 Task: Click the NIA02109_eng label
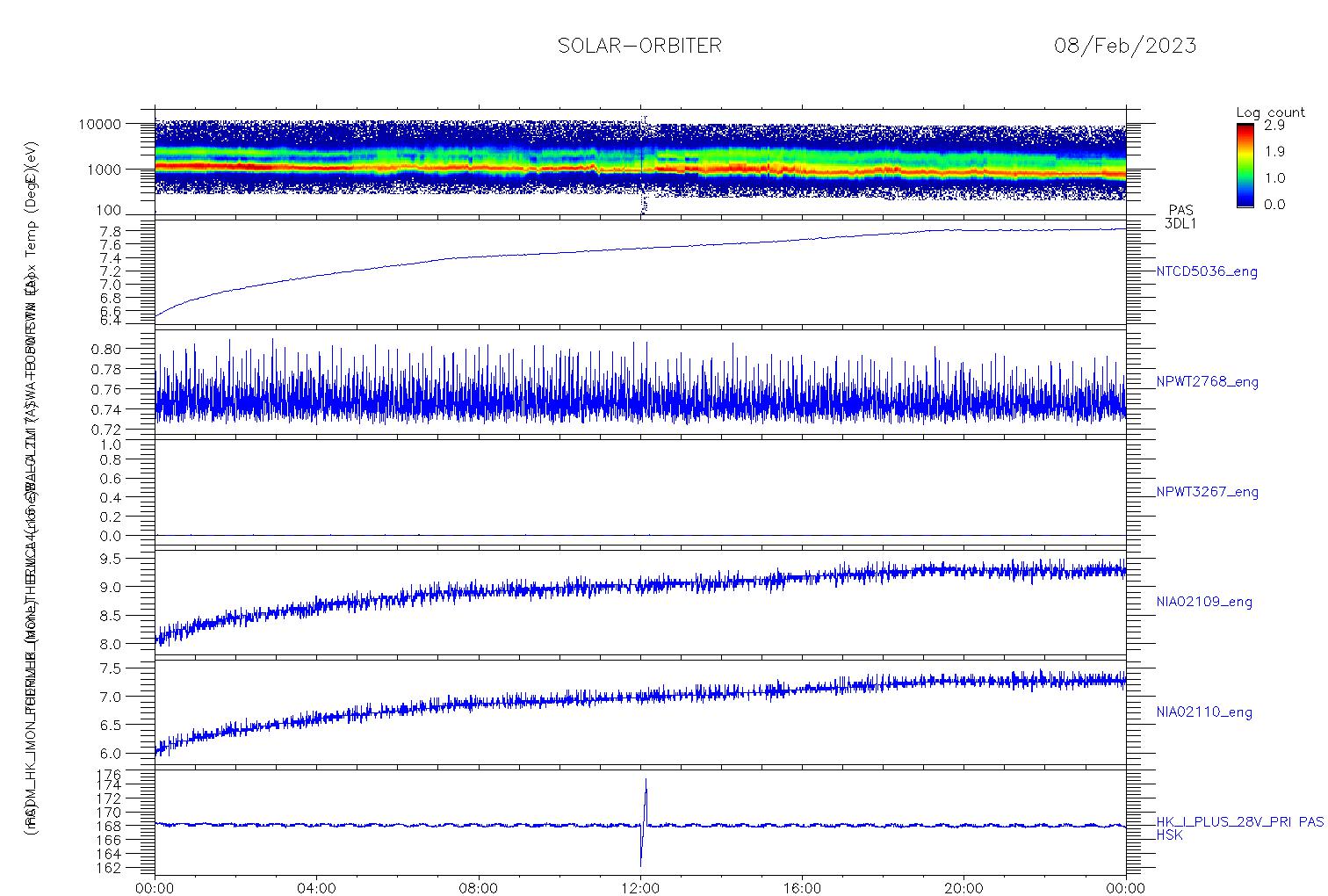click(1204, 603)
